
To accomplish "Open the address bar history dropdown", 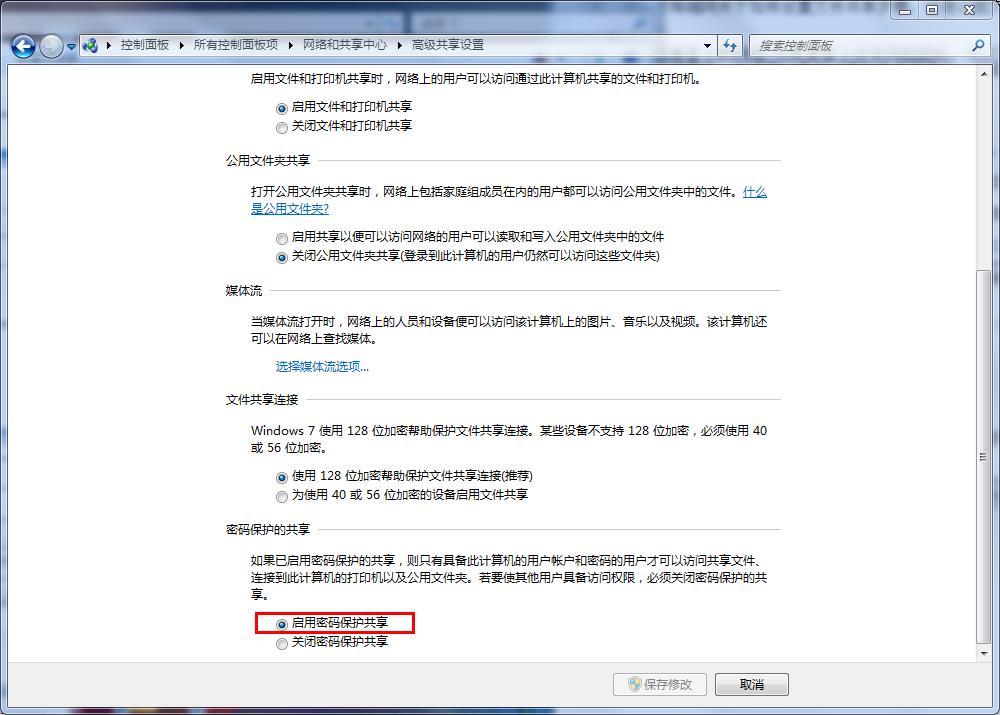I will coord(706,45).
